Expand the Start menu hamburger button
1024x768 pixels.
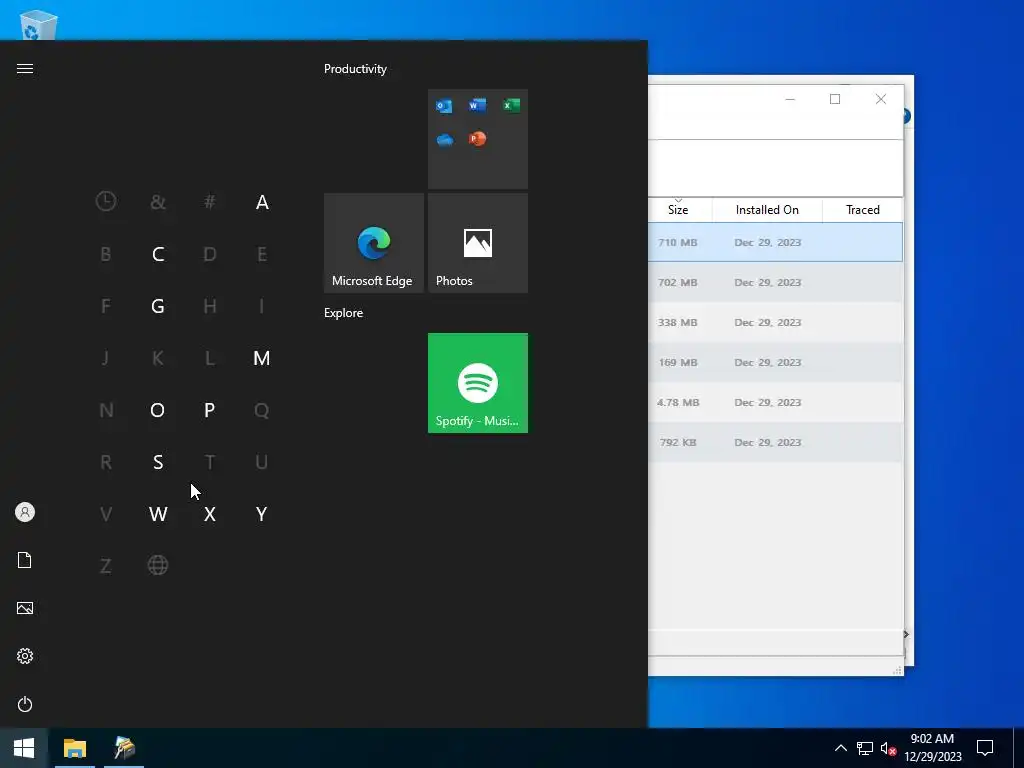pos(25,69)
